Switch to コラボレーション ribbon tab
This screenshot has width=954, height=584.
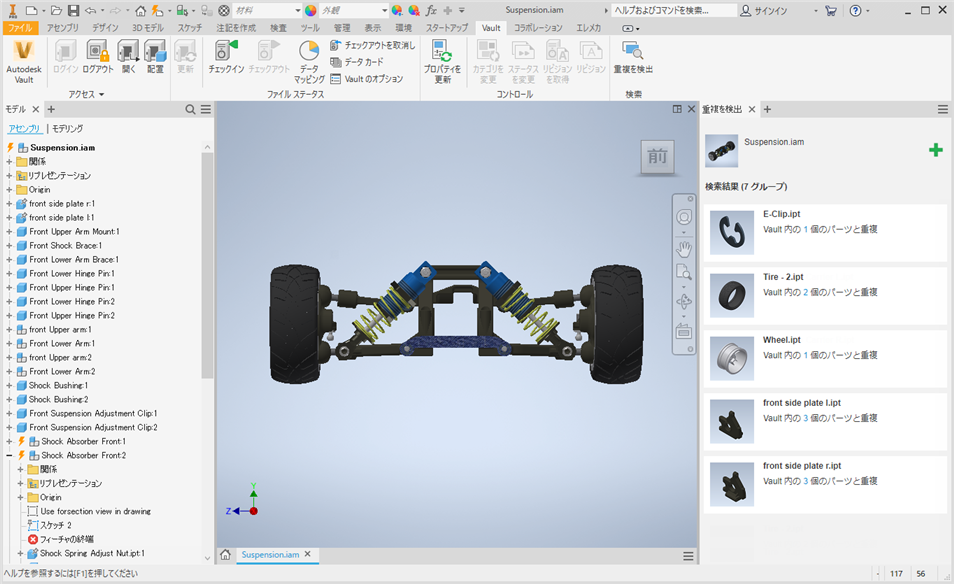click(x=538, y=28)
